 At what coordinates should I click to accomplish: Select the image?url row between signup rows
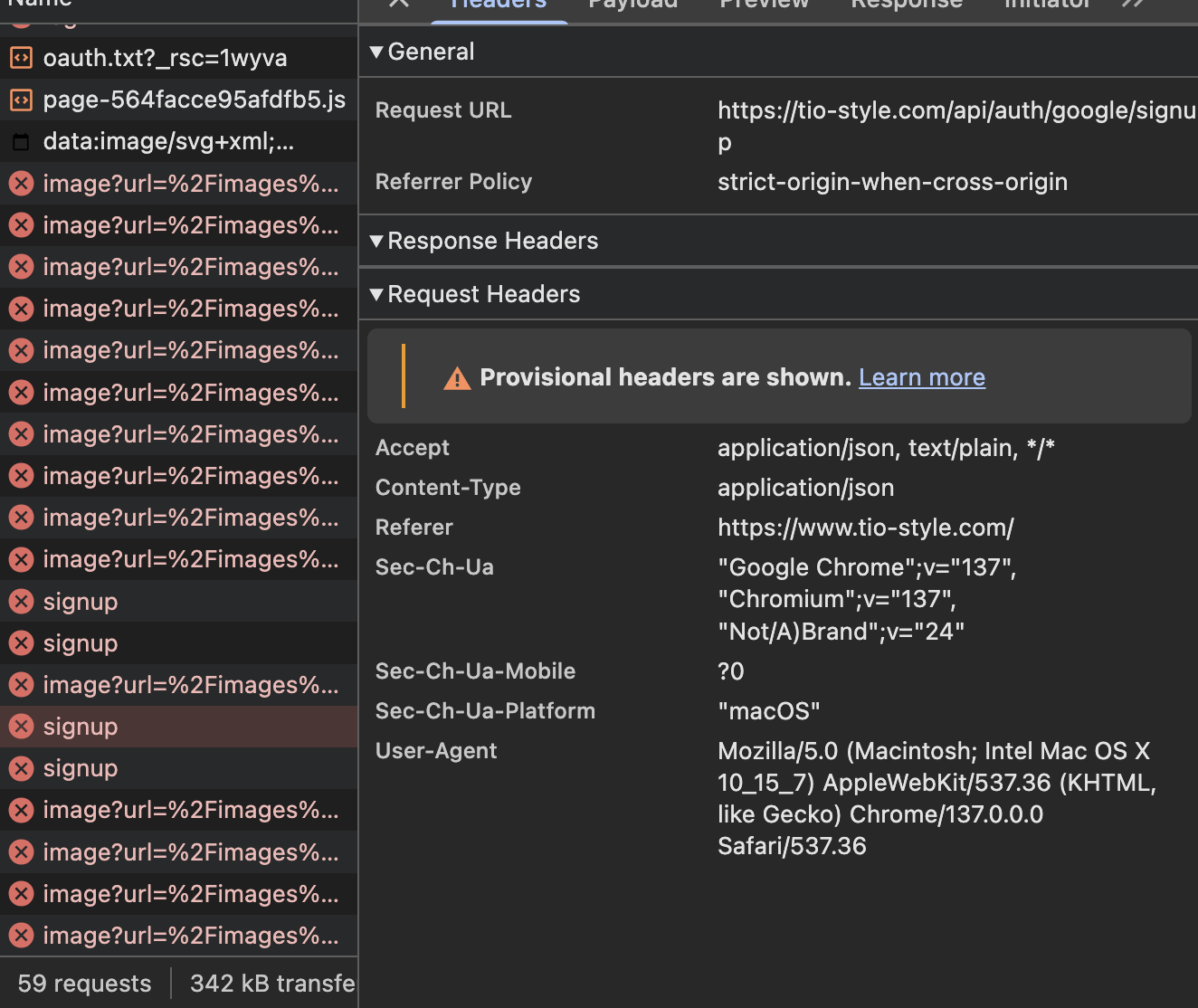178,685
